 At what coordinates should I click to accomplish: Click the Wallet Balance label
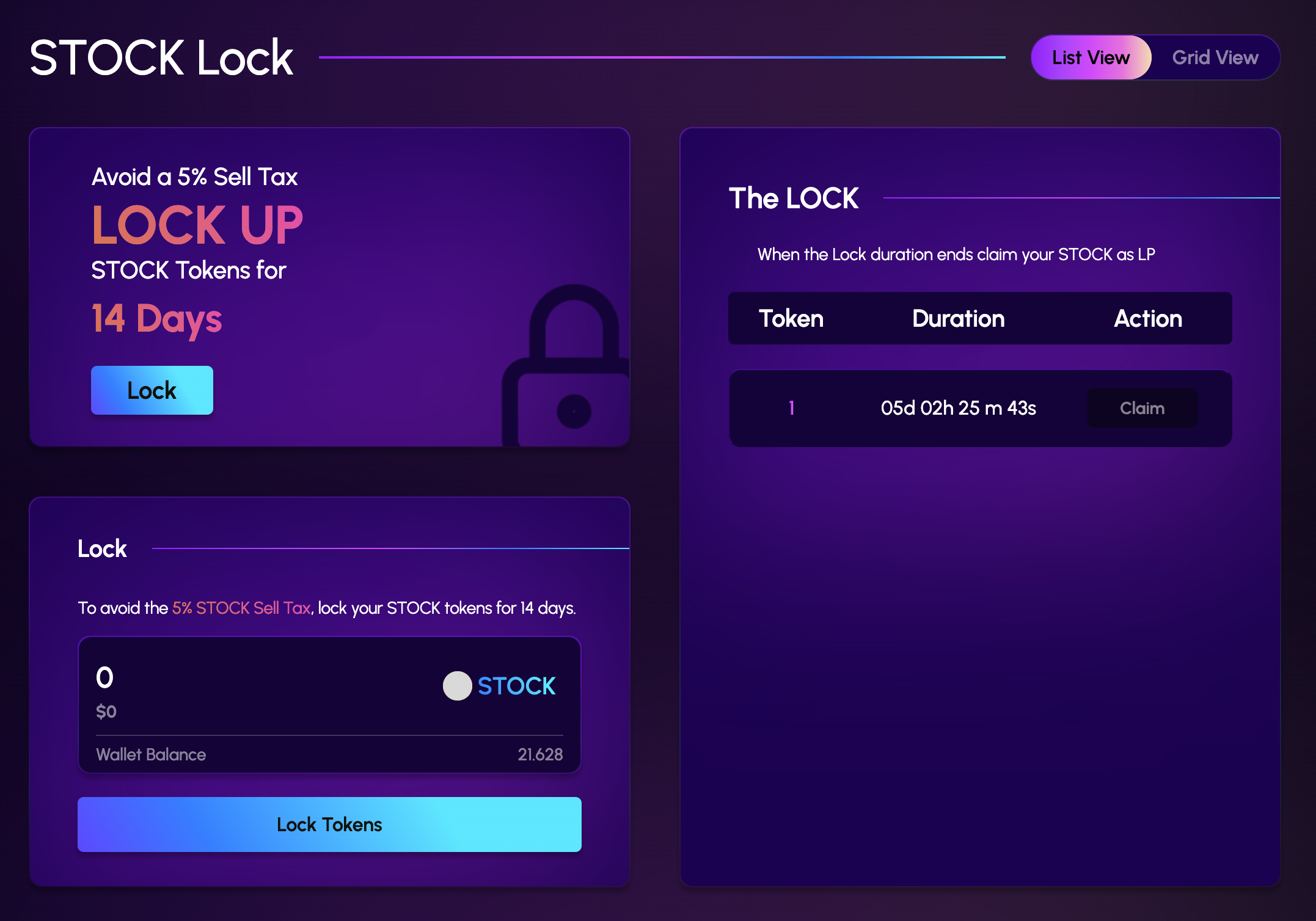(x=151, y=754)
